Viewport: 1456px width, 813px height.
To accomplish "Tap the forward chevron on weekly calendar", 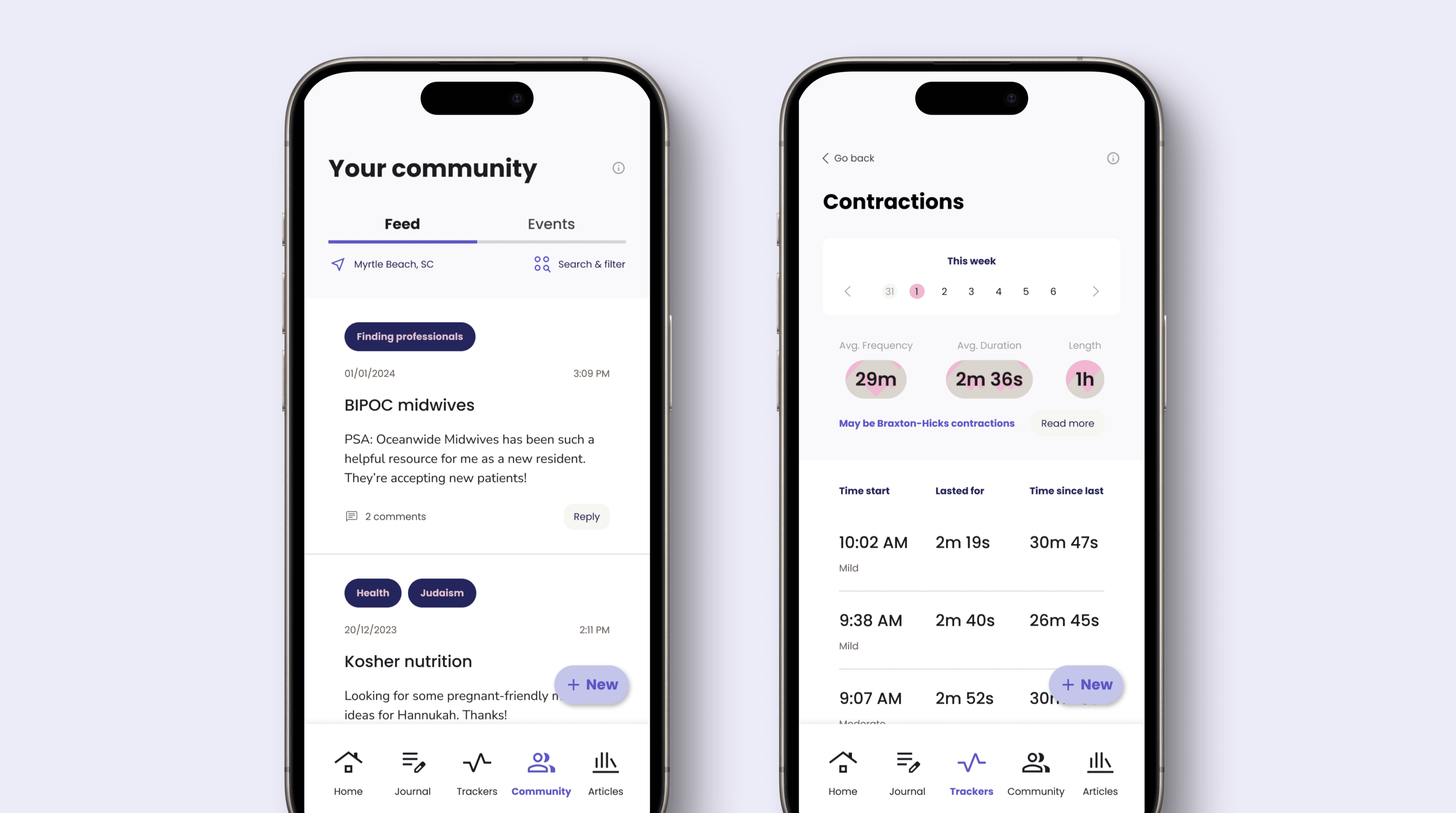I will click(x=1097, y=291).
